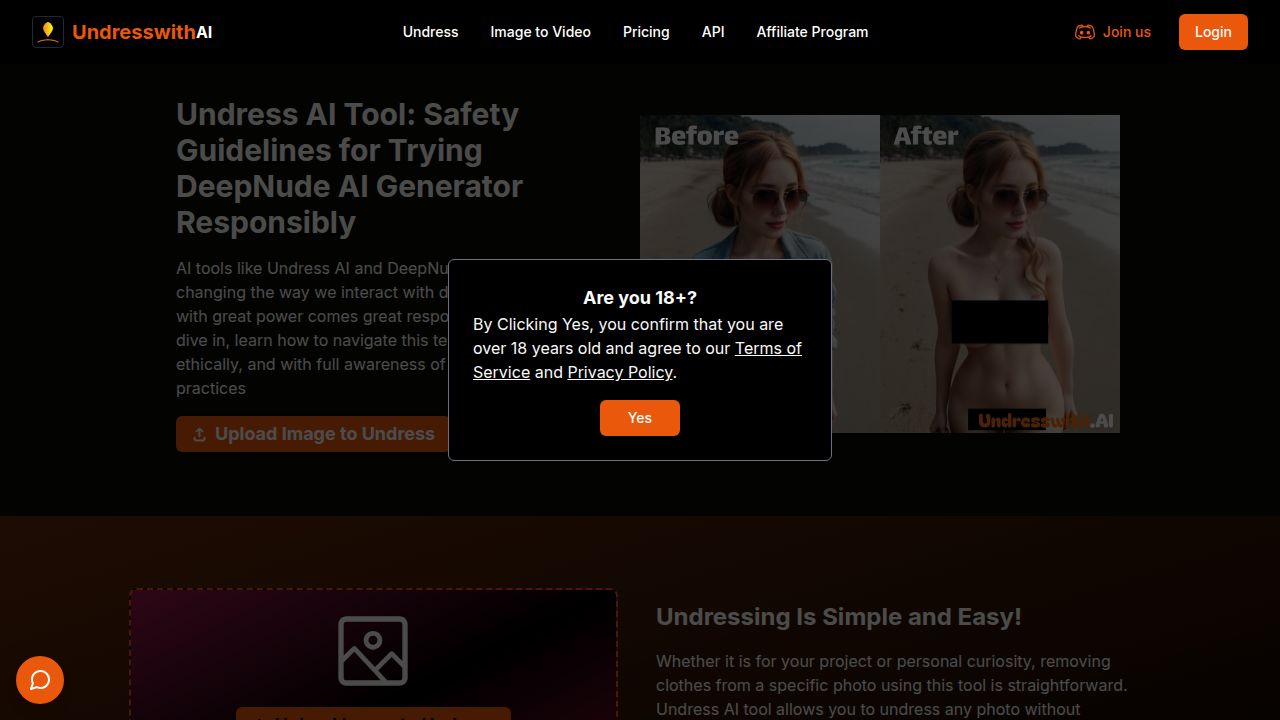The image size is (1280, 720).
Task: Click the "Undressing Is Simple and Easy!" heading
Action: pos(838,617)
